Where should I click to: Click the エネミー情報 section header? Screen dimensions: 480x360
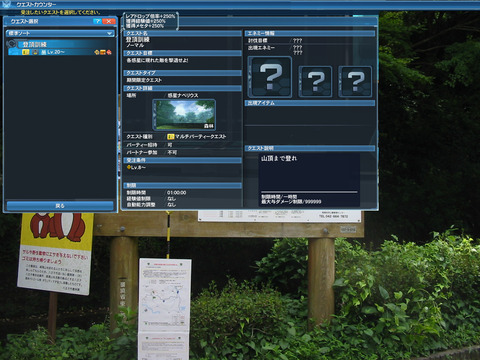point(310,33)
